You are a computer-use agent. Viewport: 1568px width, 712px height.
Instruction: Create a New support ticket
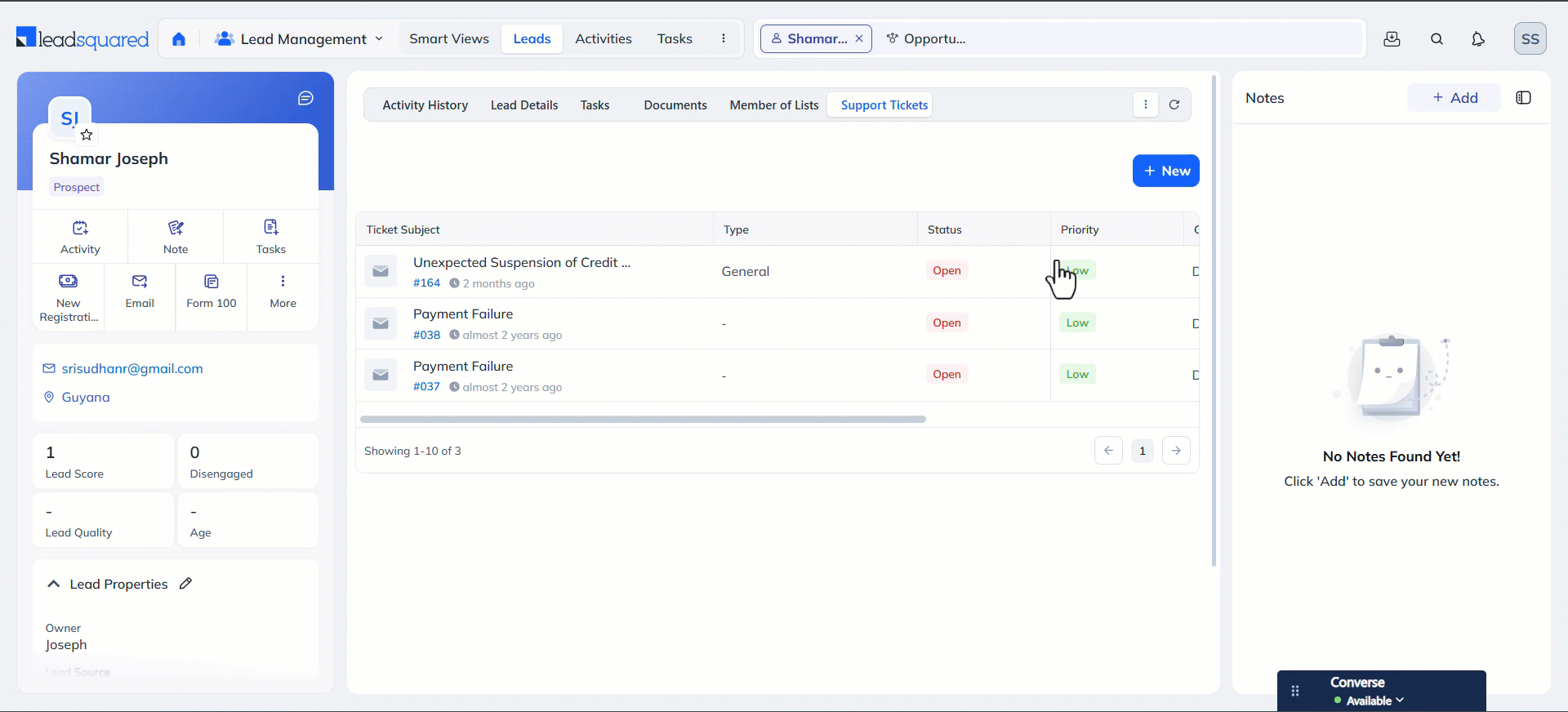[x=1165, y=171]
